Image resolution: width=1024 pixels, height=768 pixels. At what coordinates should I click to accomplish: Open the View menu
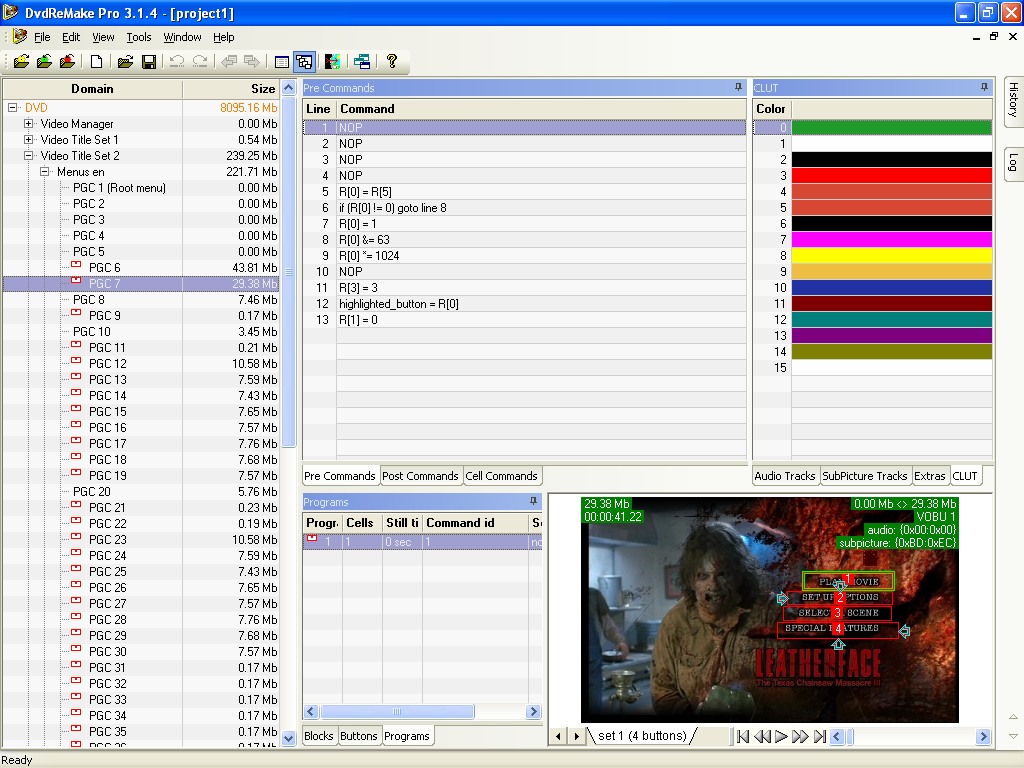click(x=103, y=37)
